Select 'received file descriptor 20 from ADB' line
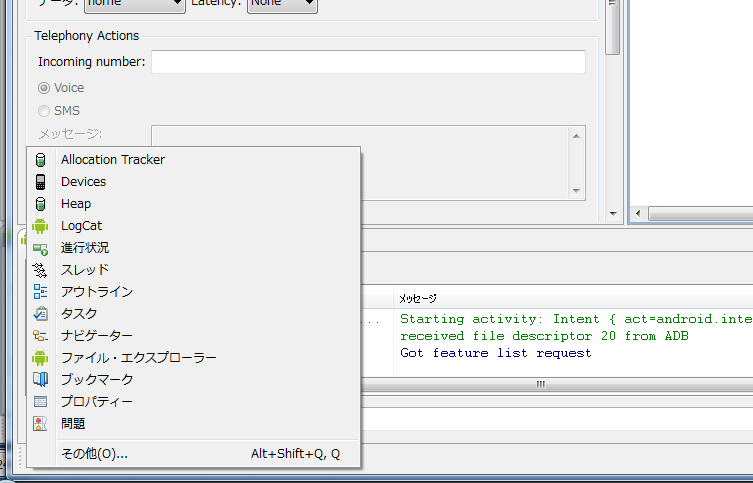753x483 pixels. click(x=544, y=336)
